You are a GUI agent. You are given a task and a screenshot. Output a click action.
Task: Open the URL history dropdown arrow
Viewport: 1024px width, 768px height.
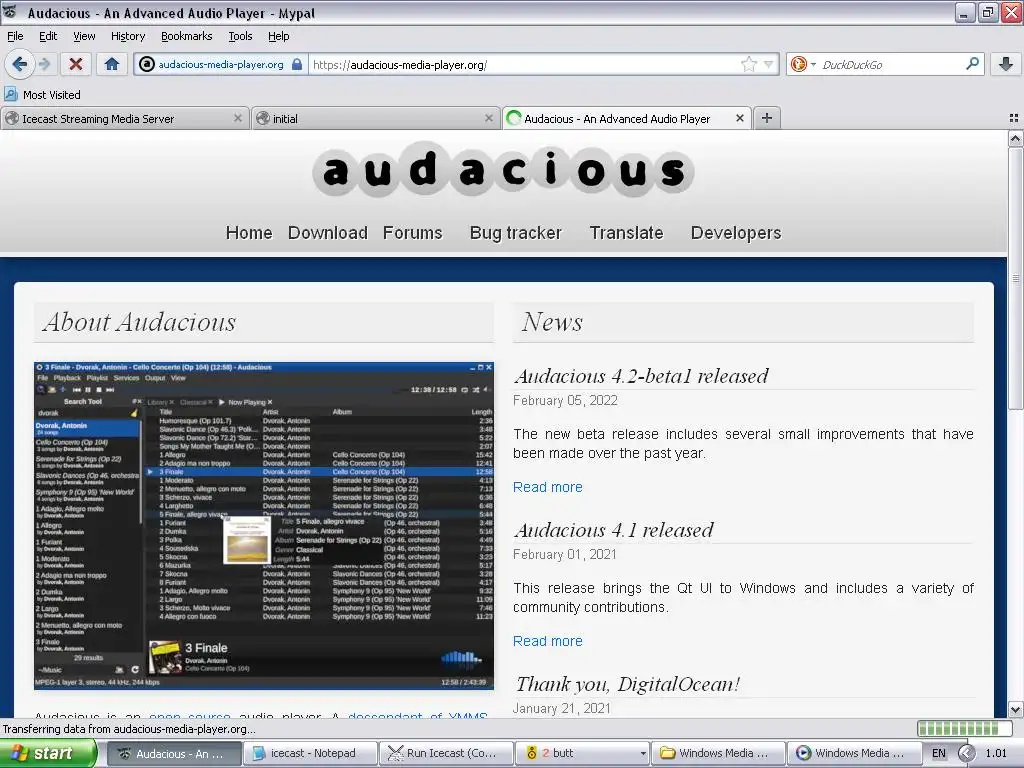coord(769,64)
